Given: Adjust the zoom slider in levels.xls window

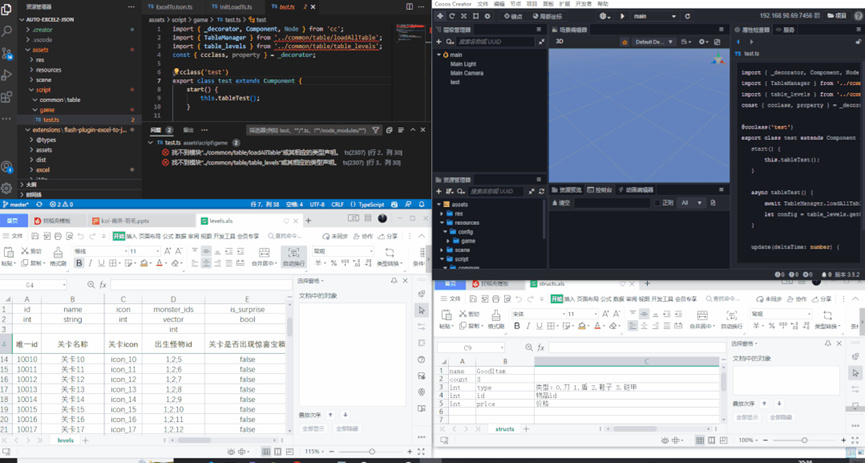Looking at the screenshot, I should coord(372,452).
